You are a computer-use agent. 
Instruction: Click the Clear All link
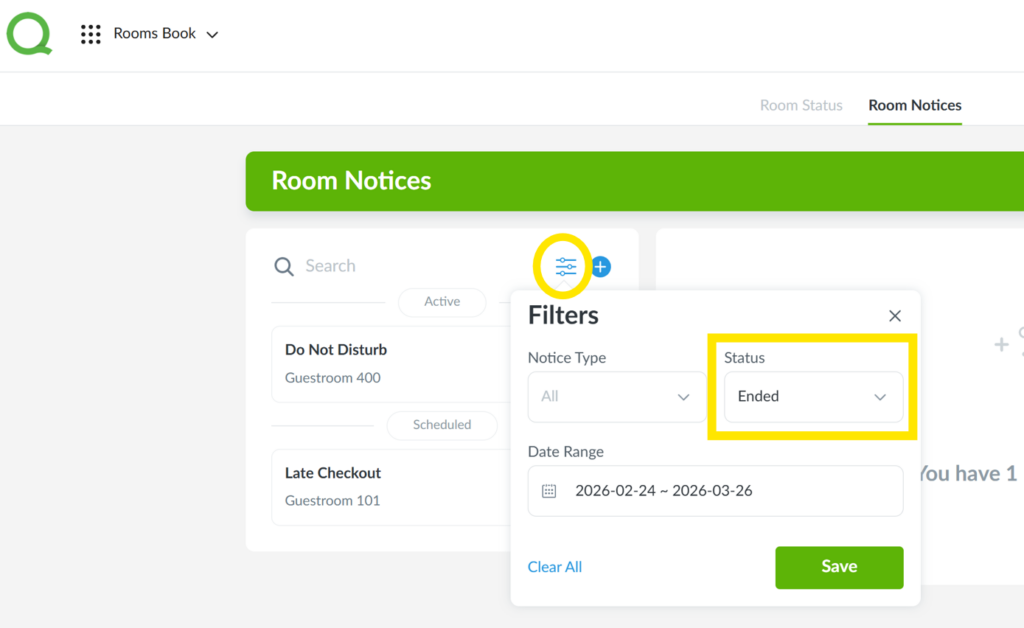click(x=555, y=567)
